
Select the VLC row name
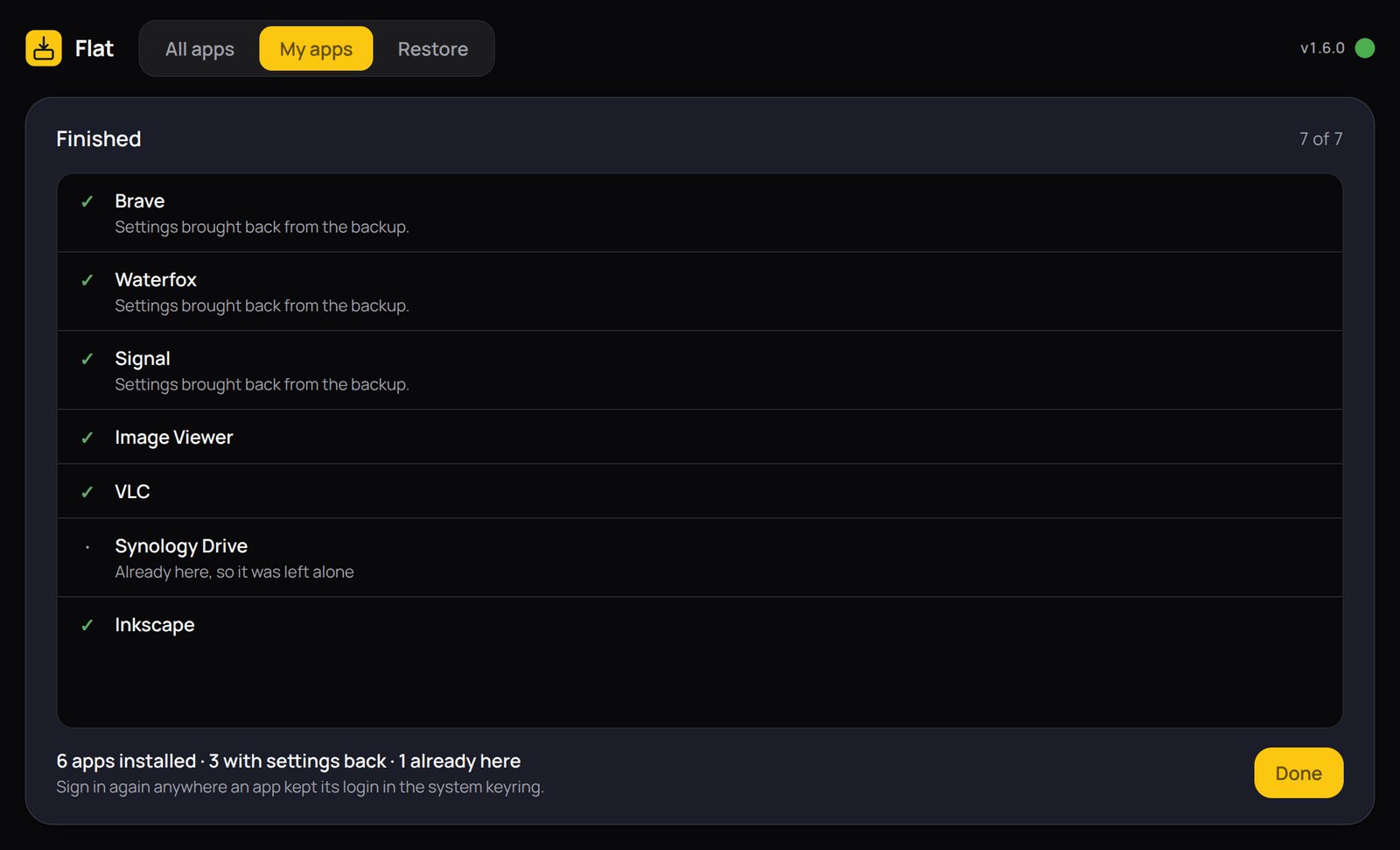coord(133,491)
